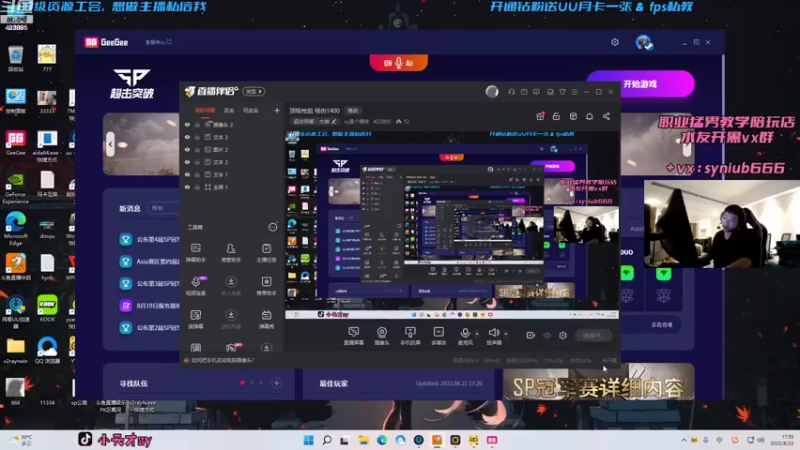Click the share icon above preview
Image resolution: width=800 pixels, height=450 pixels.
[606, 116]
